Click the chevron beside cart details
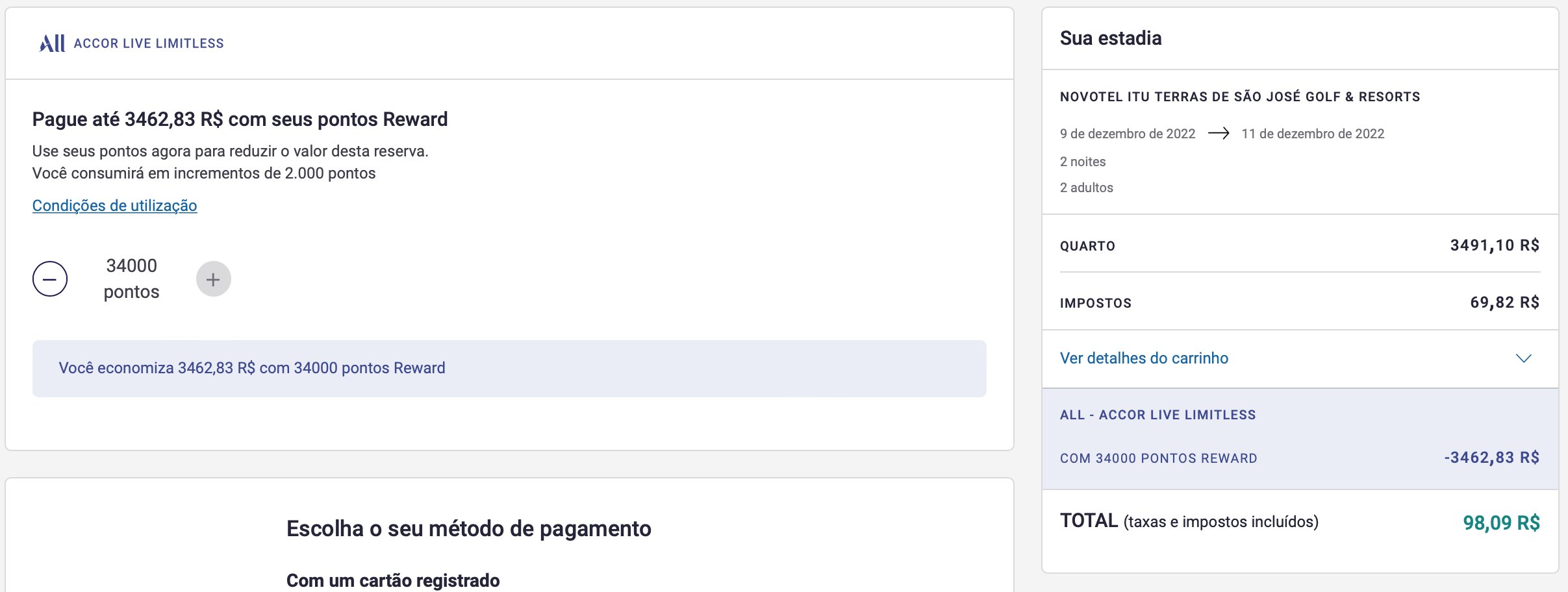Image resolution: width=1568 pixels, height=592 pixels. point(1523,358)
